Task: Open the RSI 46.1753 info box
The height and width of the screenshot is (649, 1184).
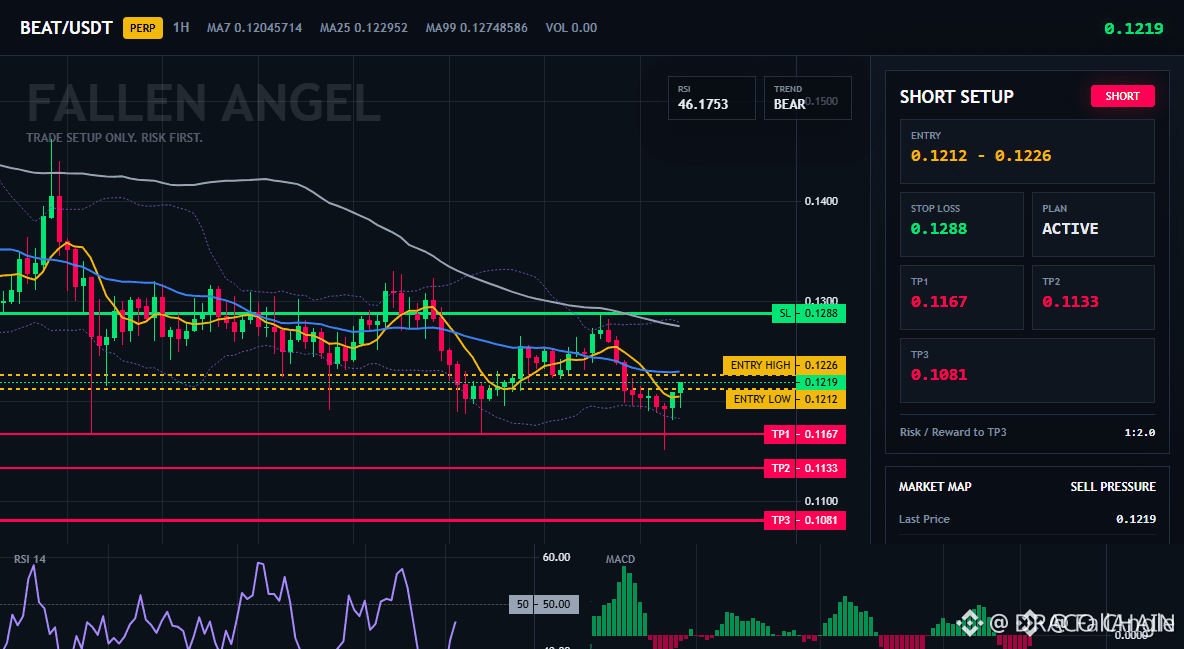Action: point(711,98)
